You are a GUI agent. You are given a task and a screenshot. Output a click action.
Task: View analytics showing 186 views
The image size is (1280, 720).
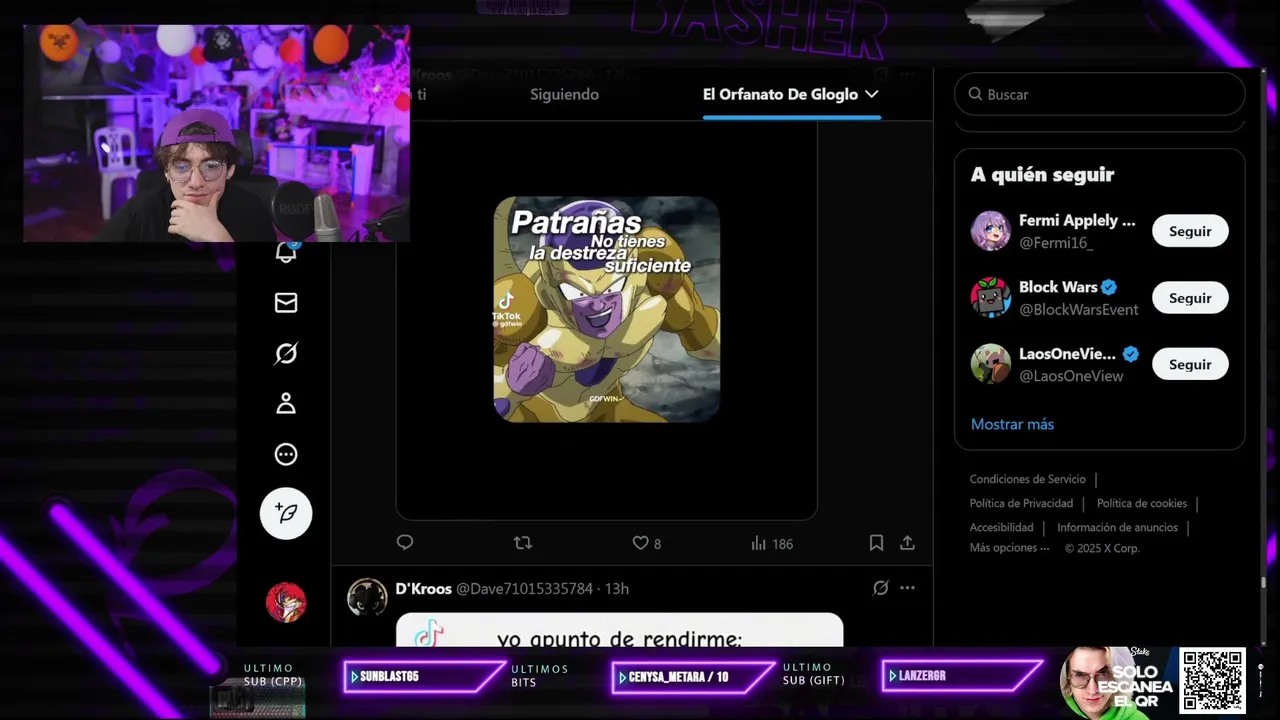[771, 543]
